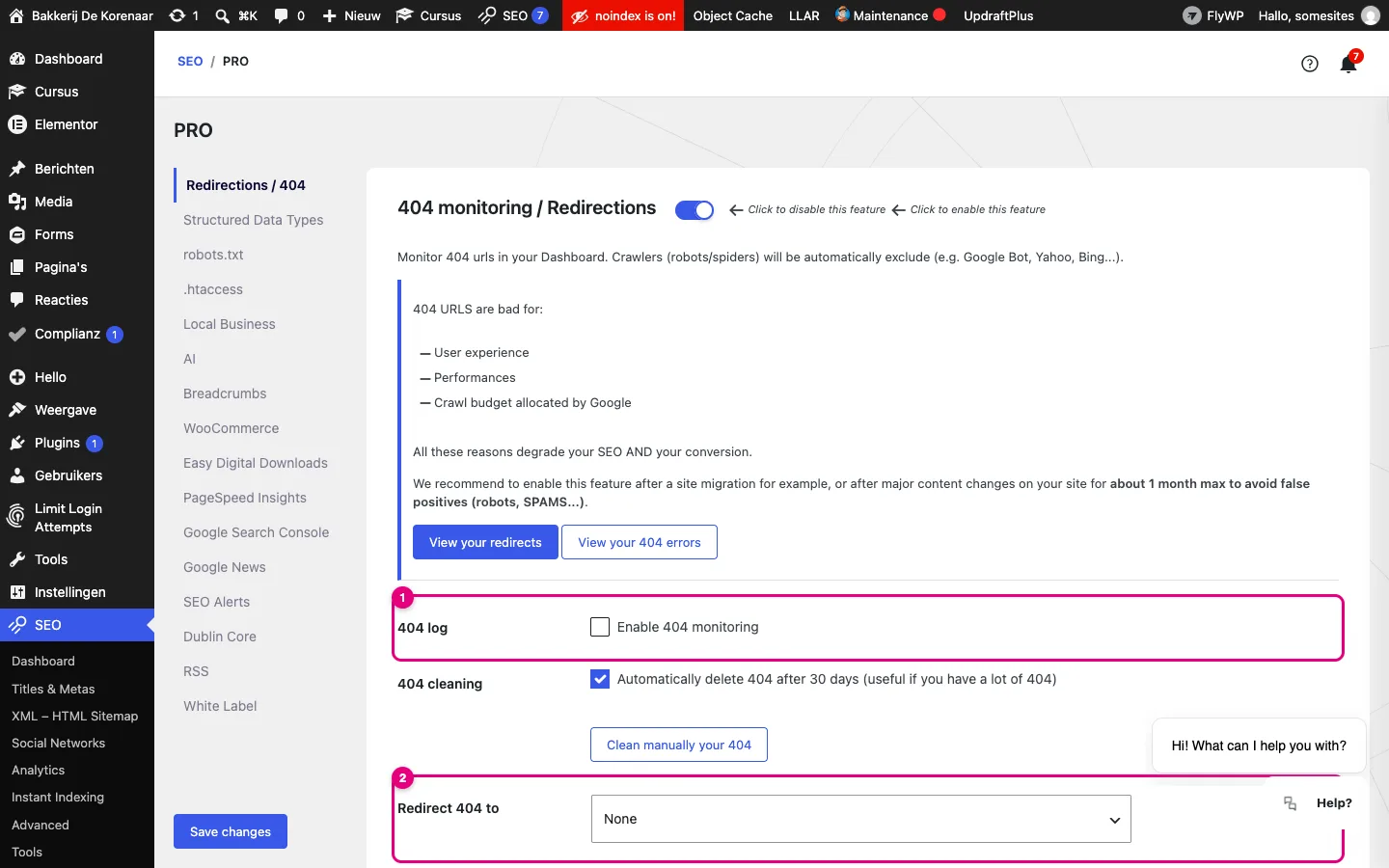Open the Nieuw menu in admin bar
This screenshot has height=868, width=1389.
[351, 15]
